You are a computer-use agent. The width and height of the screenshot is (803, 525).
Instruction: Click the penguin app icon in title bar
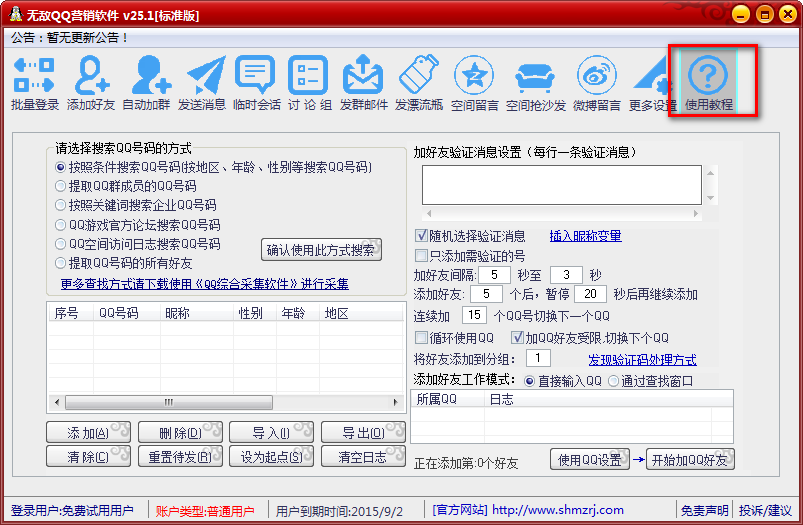coord(16,14)
